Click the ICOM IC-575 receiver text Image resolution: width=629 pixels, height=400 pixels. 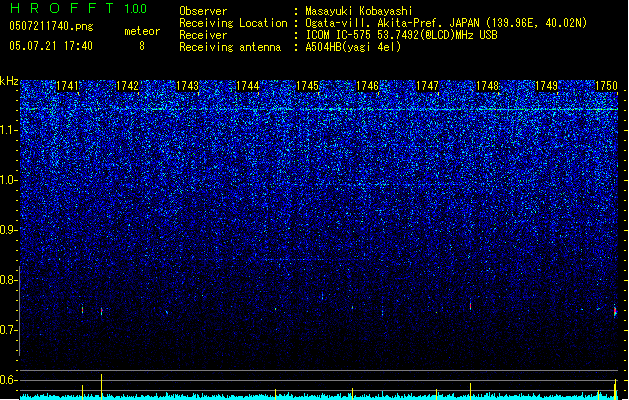coord(401,35)
